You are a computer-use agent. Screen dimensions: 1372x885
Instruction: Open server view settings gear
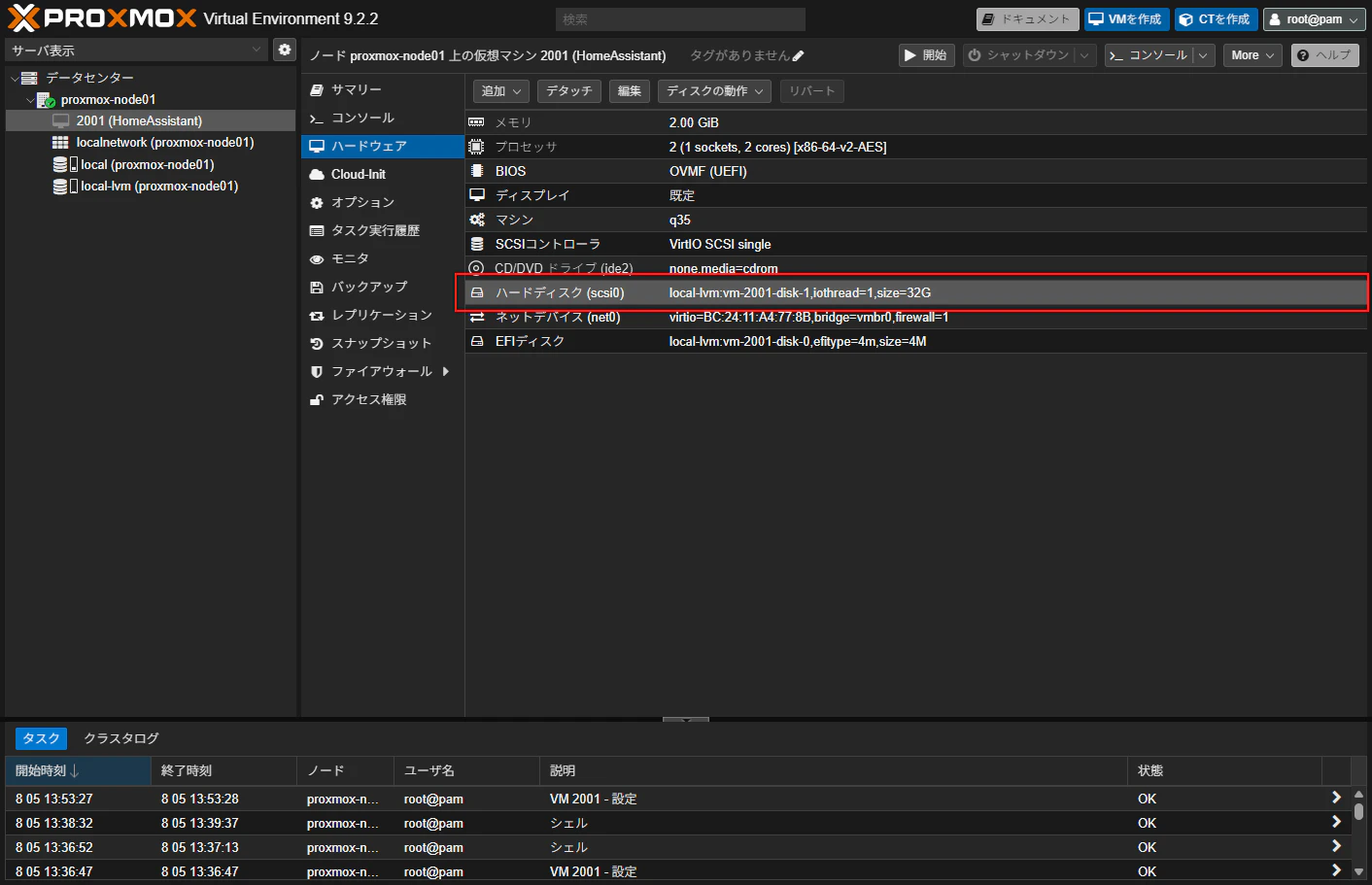(x=284, y=50)
